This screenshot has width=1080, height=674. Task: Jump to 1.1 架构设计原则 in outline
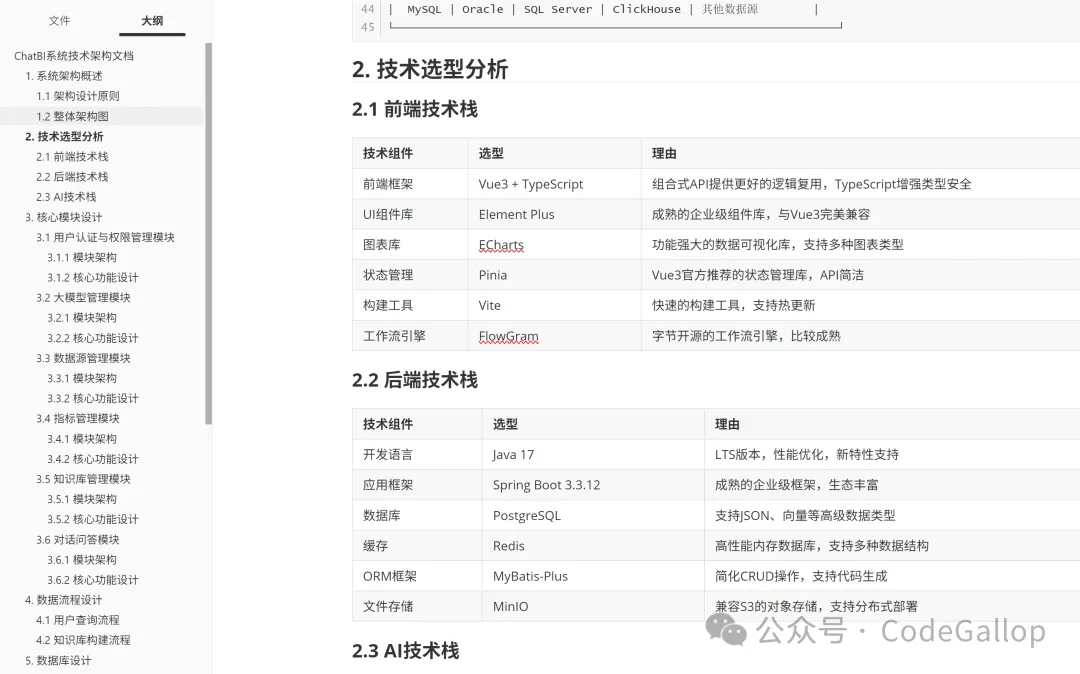coord(78,96)
